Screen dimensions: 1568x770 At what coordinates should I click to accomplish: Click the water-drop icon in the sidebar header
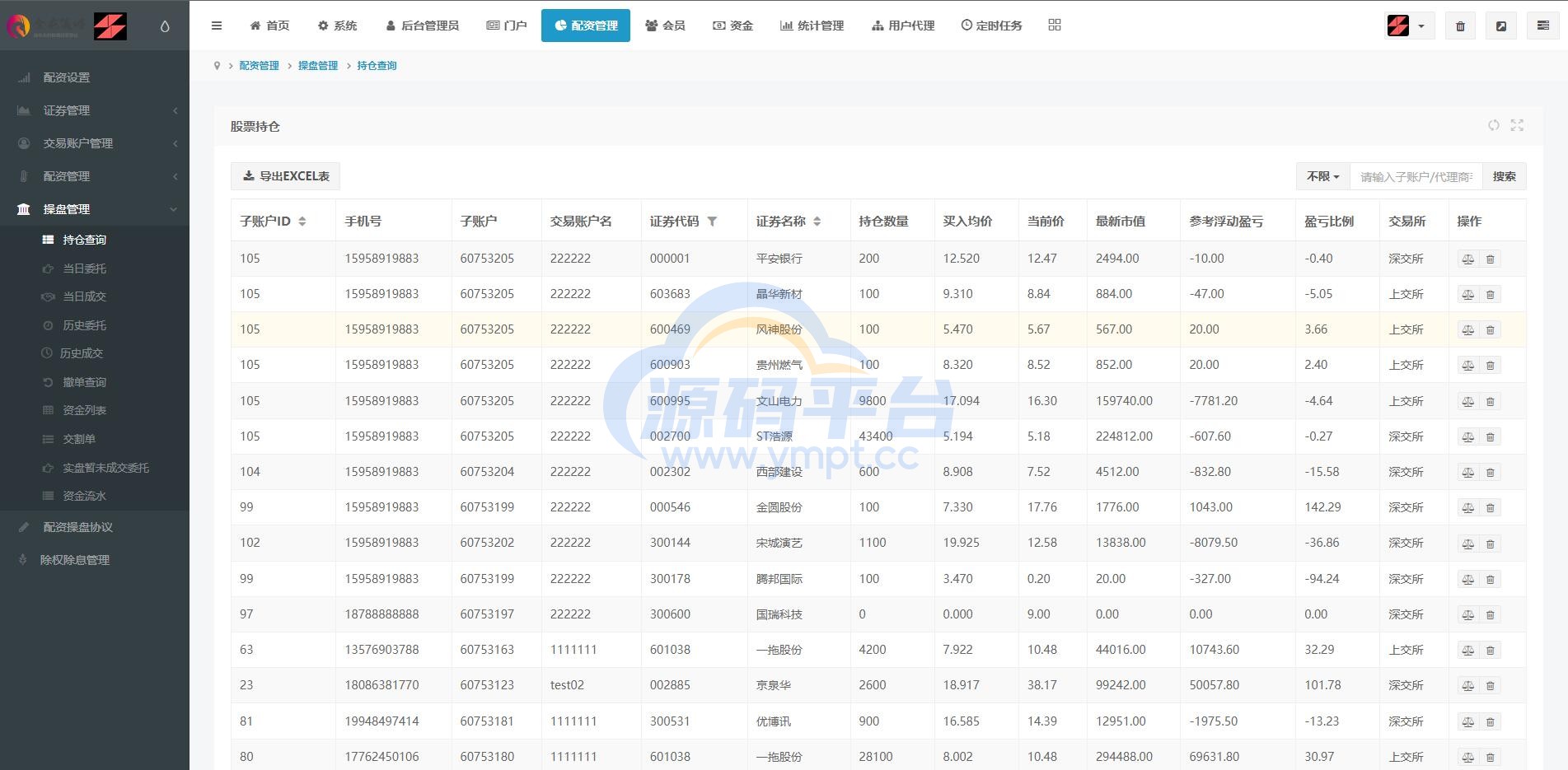tap(165, 26)
